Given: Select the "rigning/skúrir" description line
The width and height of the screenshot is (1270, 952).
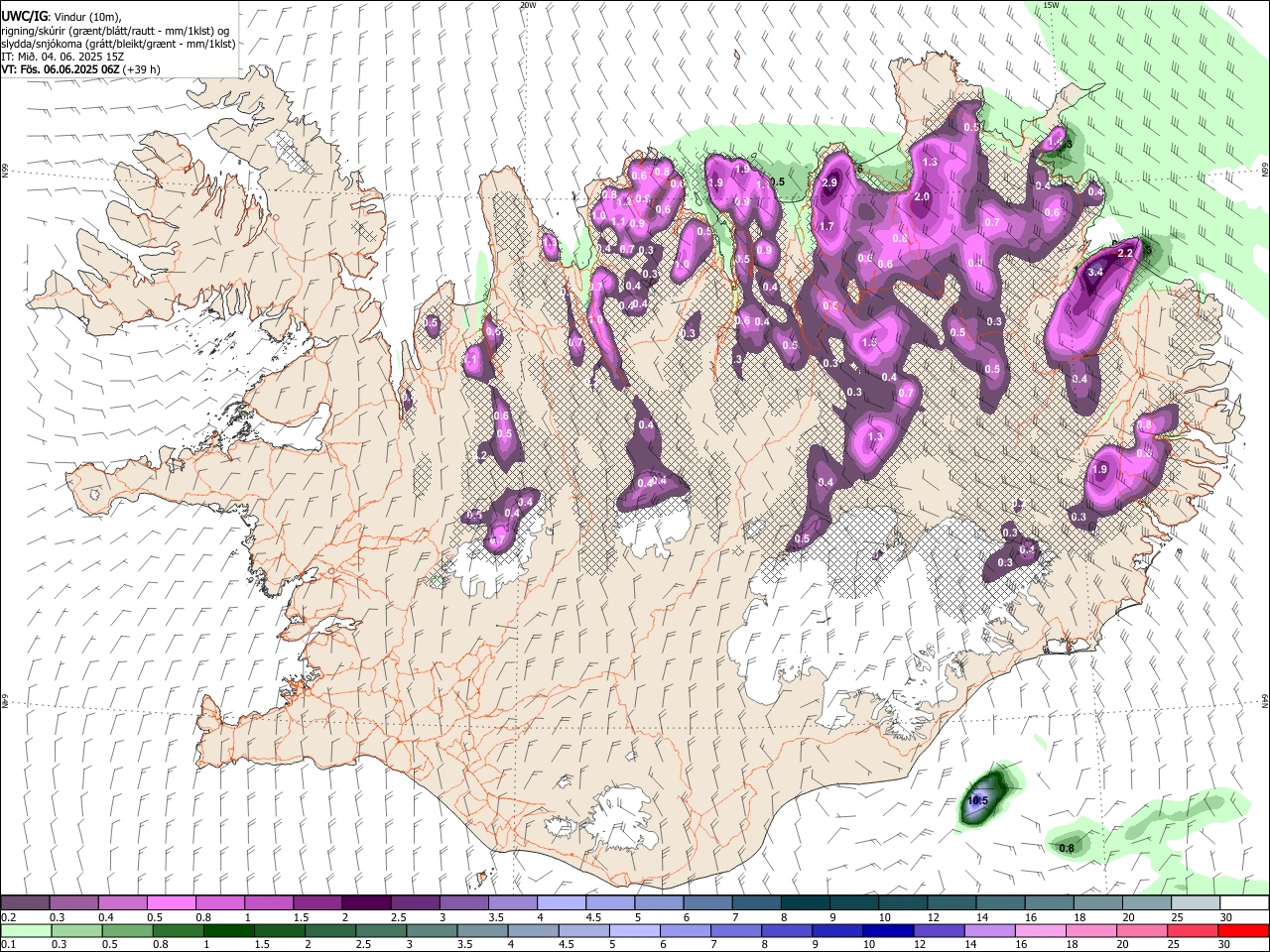Looking at the screenshot, I should pos(115,31).
